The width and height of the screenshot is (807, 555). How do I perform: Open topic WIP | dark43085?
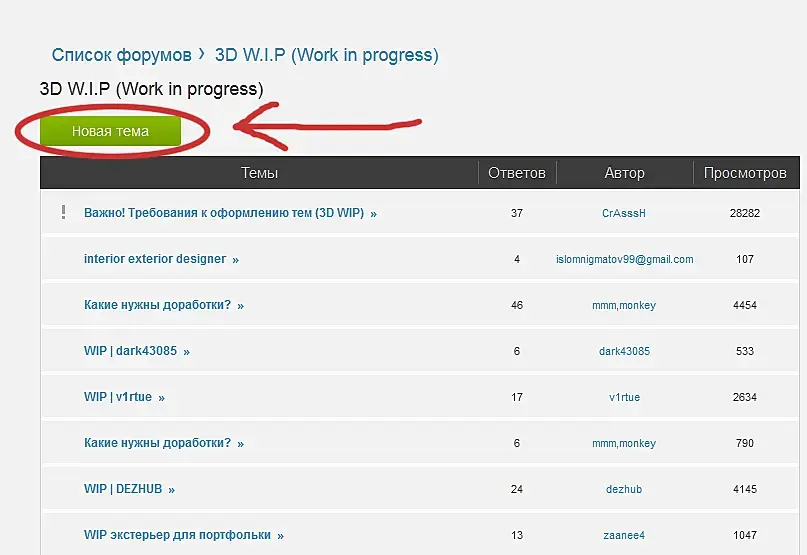pyautogui.click(x=130, y=351)
